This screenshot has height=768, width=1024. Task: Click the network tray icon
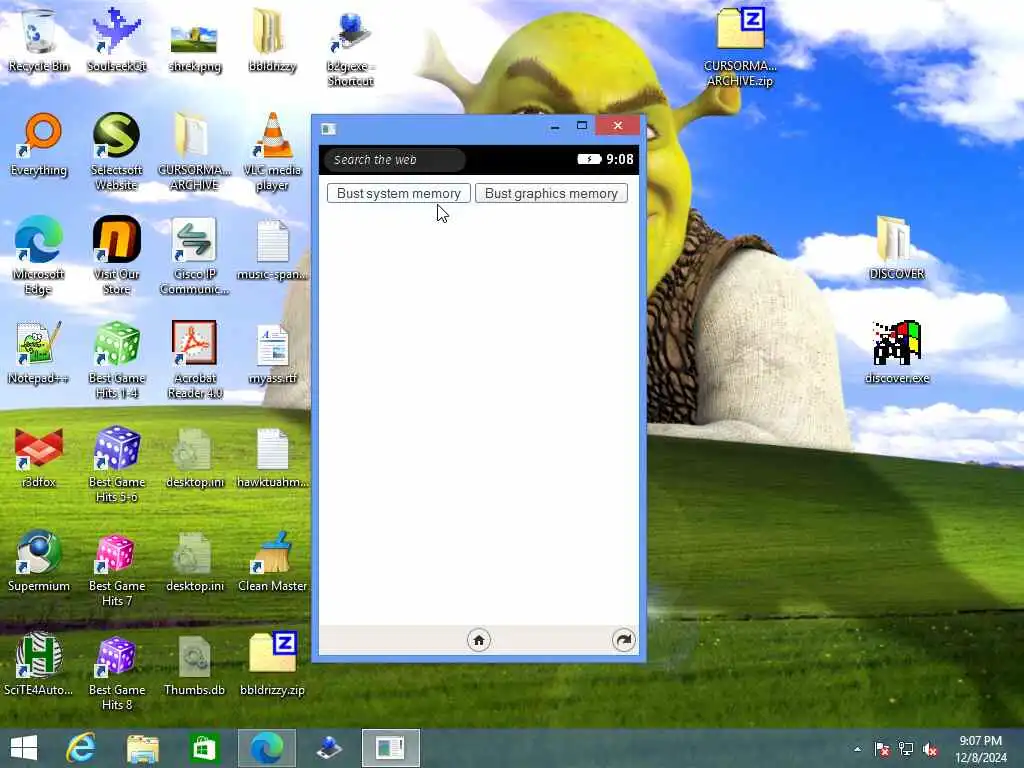pyautogui.click(x=906, y=749)
